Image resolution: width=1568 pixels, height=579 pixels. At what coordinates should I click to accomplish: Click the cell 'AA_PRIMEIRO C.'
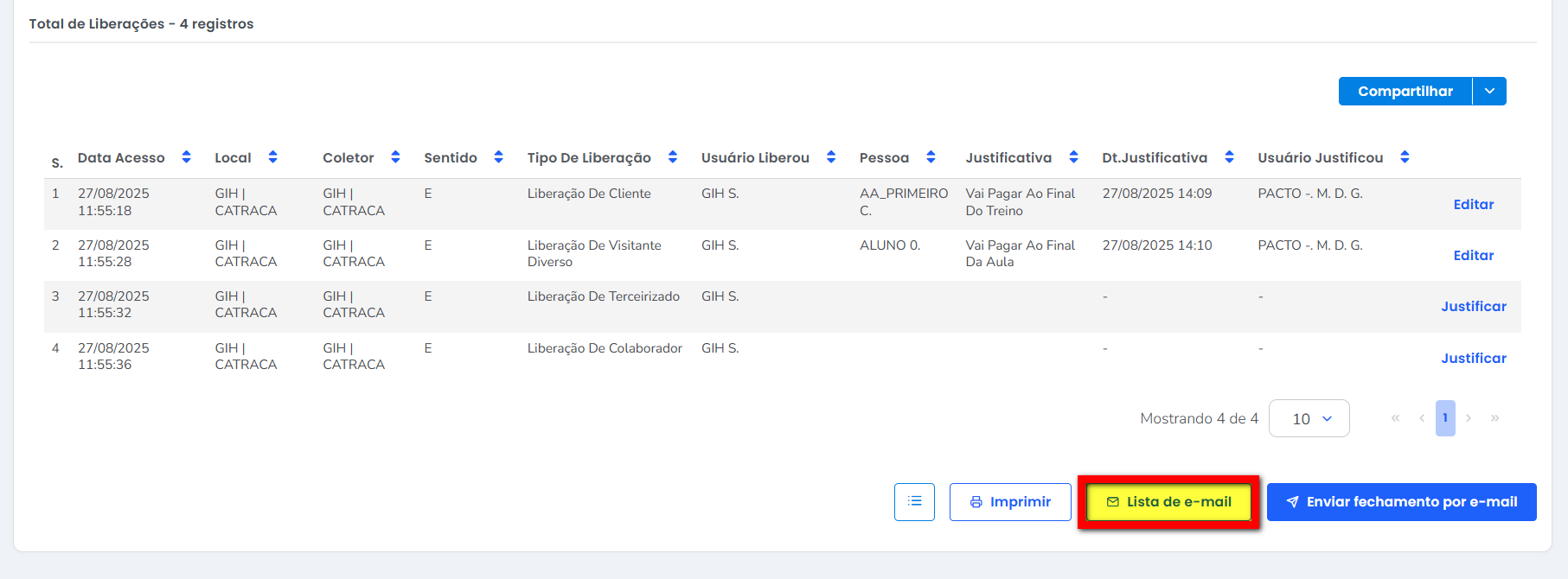(x=904, y=202)
